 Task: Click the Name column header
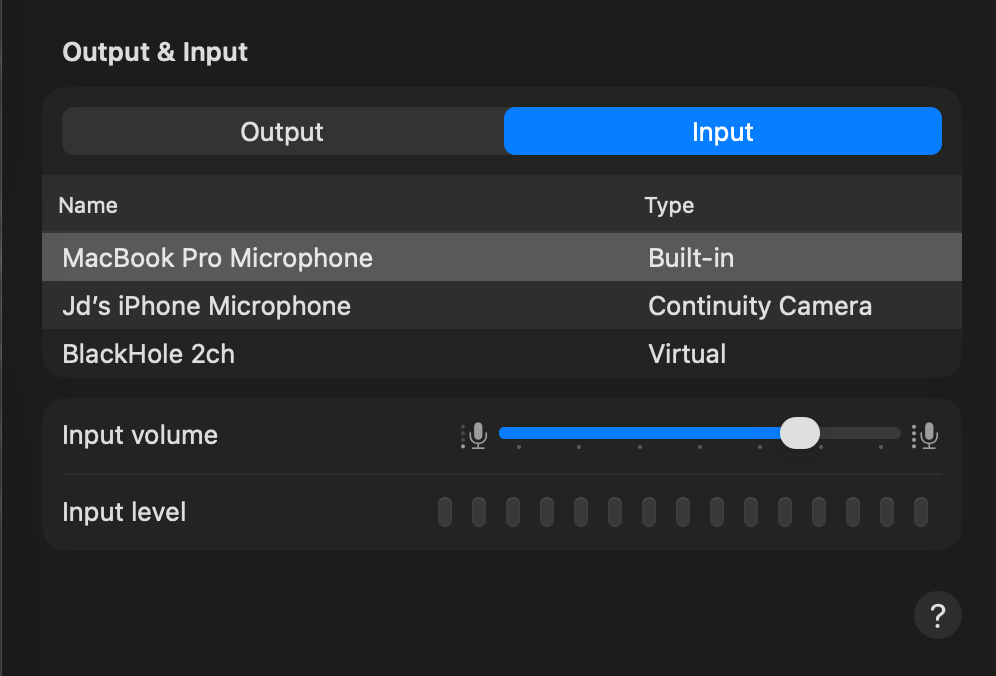coord(87,205)
